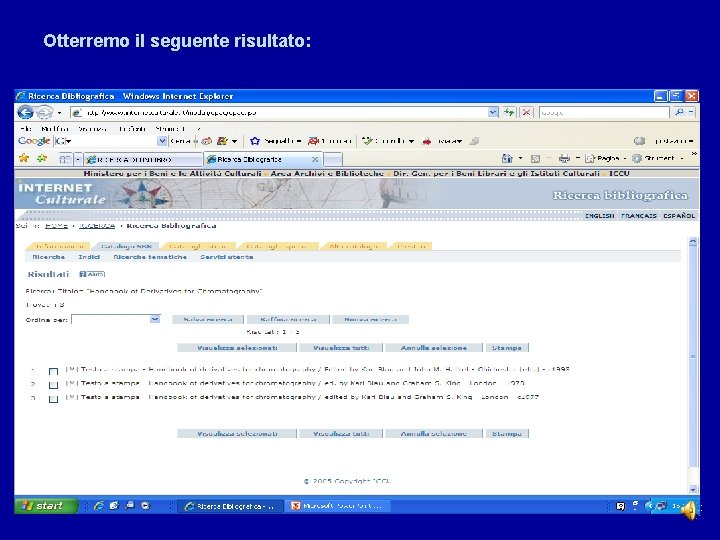Open the Home button dropdown arrow
The image size is (720, 540).
coord(520,158)
